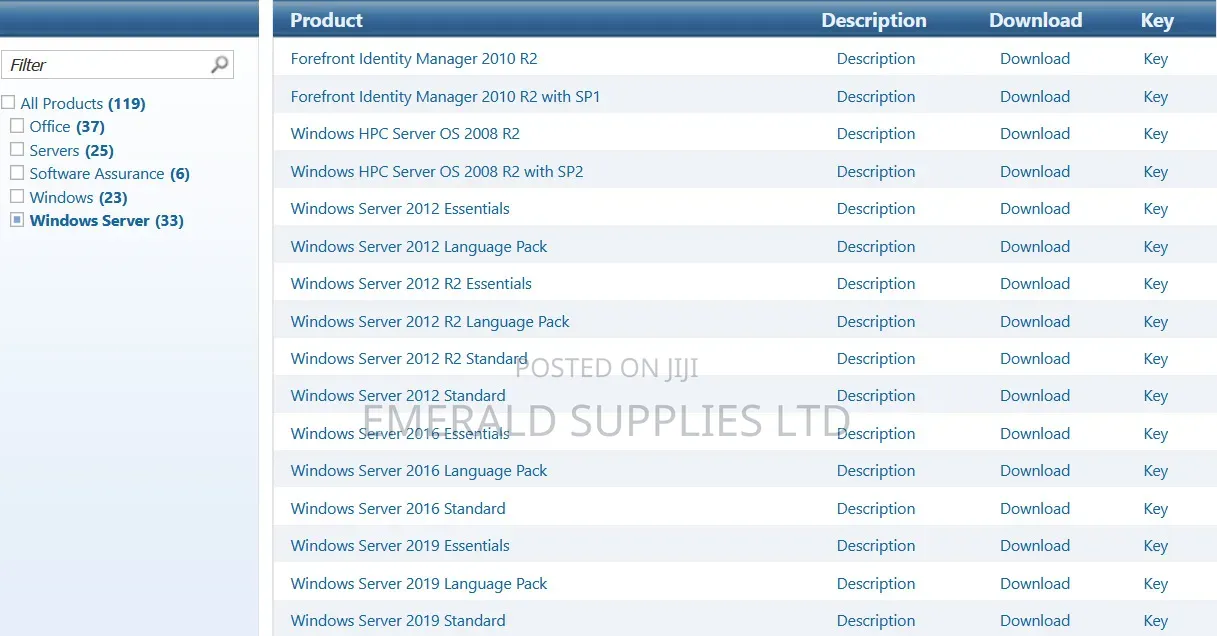The height and width of the screenshot is (636, 1217).
Task: Select the Servers (25) category label
Action: (72, 151)
